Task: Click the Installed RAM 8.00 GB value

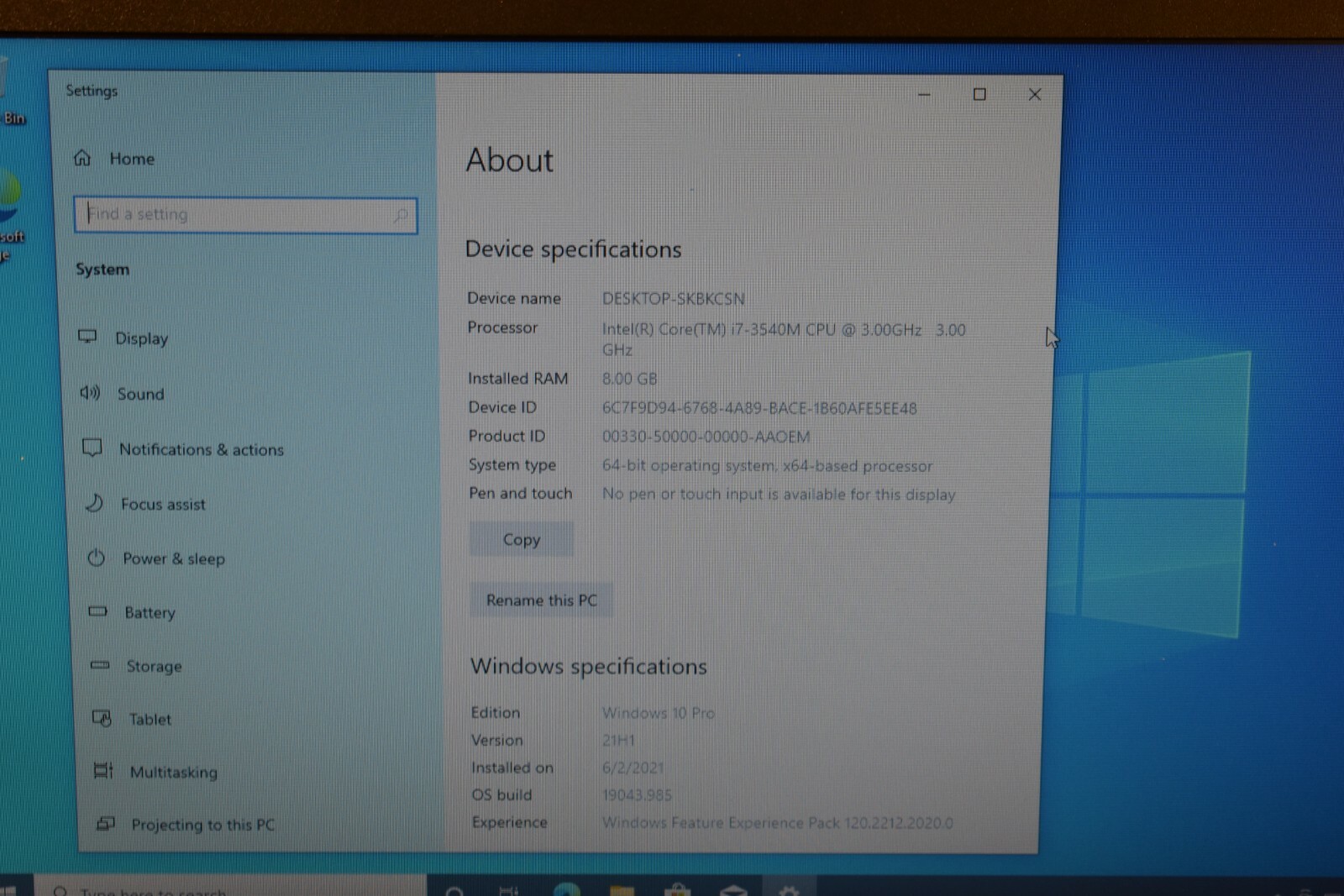Action: click(630, 379)
